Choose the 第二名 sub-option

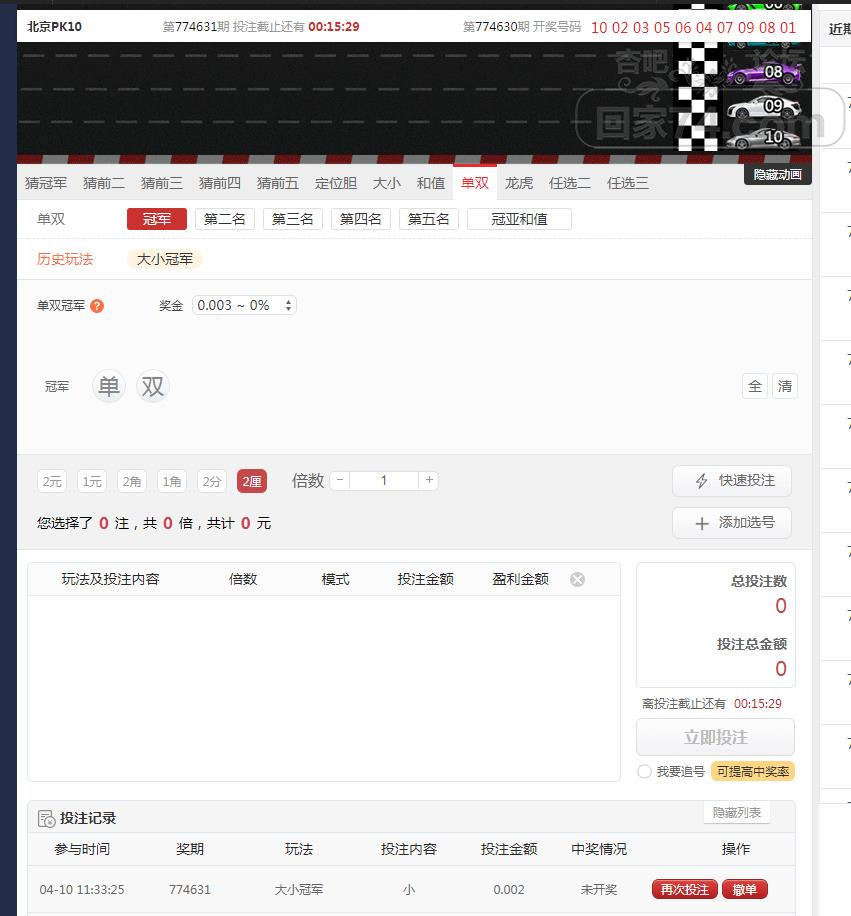click(225, 219)
